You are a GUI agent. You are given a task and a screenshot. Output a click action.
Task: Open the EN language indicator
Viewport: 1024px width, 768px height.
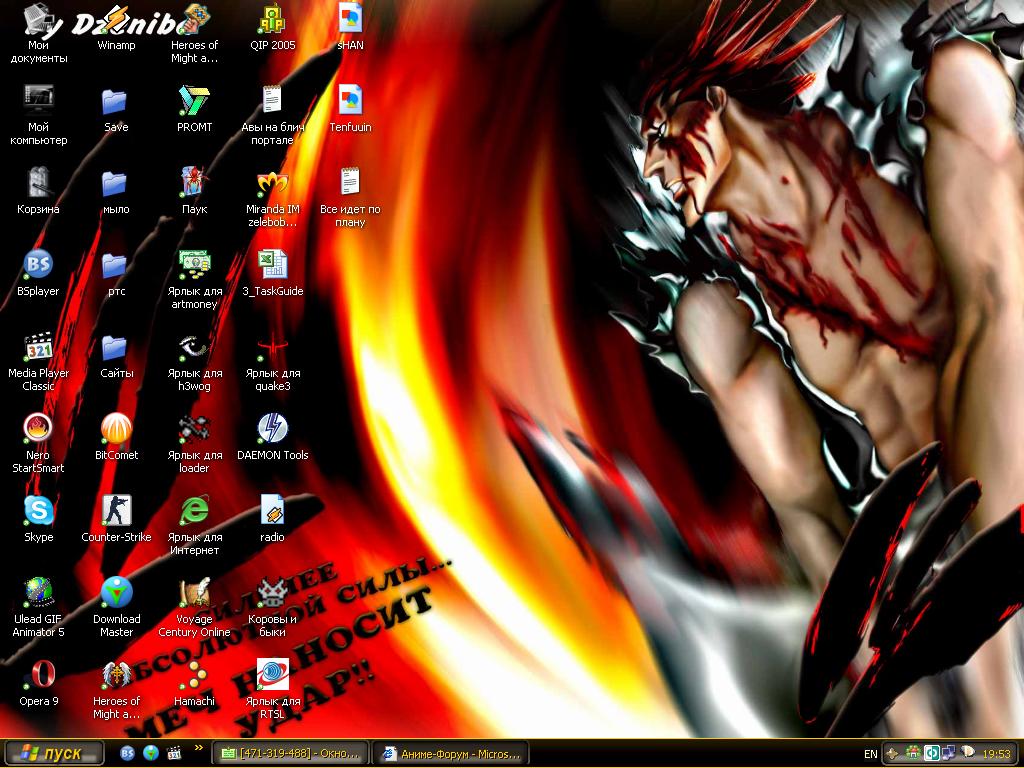[x=871, y=754]
